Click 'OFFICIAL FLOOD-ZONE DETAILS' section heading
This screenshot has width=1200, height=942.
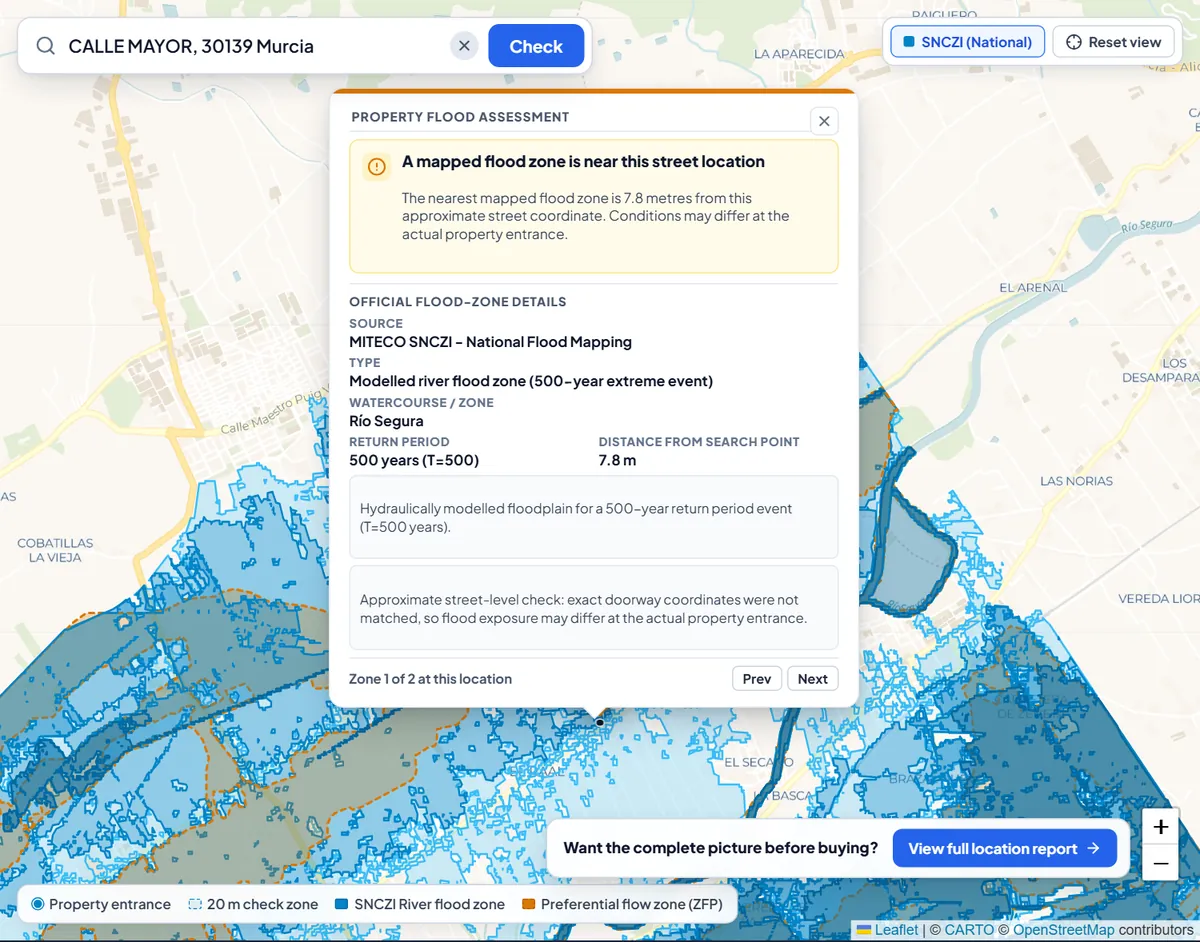(458, 302)
